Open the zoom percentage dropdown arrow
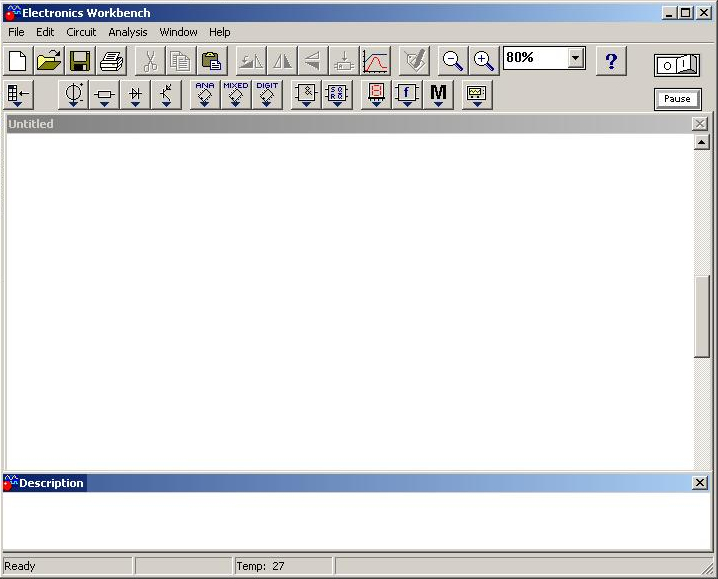718x579 pixels. click(x=576, y=58)
